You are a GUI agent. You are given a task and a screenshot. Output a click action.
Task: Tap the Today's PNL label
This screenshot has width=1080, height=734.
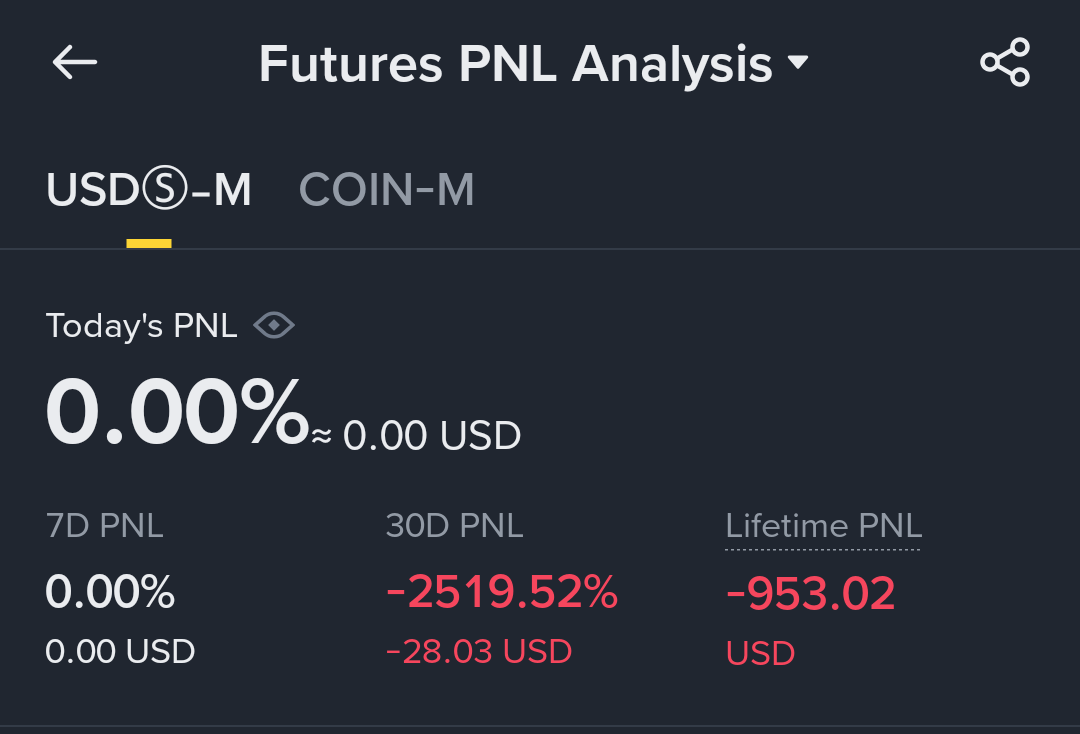(141, 326)
